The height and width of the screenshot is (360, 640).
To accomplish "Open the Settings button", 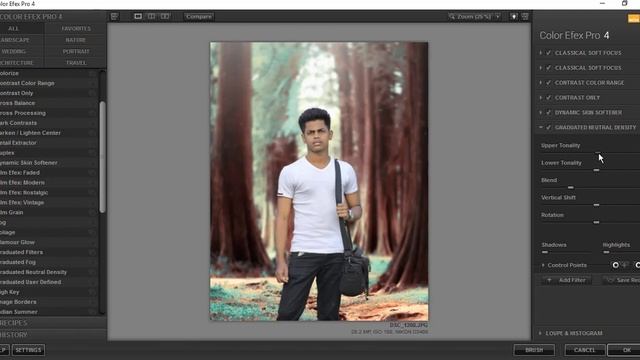I will click(x=28, y=350).
